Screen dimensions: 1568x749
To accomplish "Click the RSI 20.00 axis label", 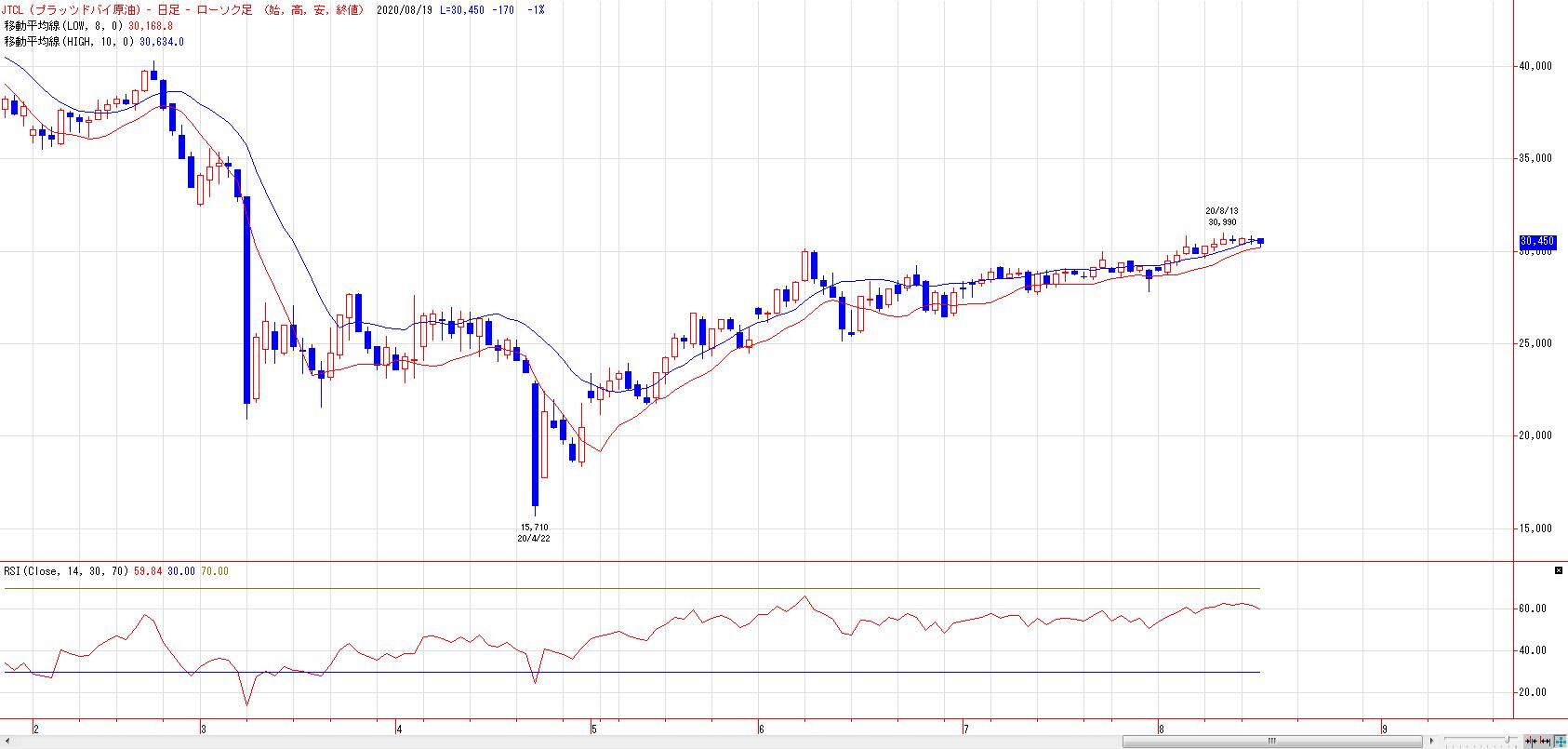I will [1534, 692].
